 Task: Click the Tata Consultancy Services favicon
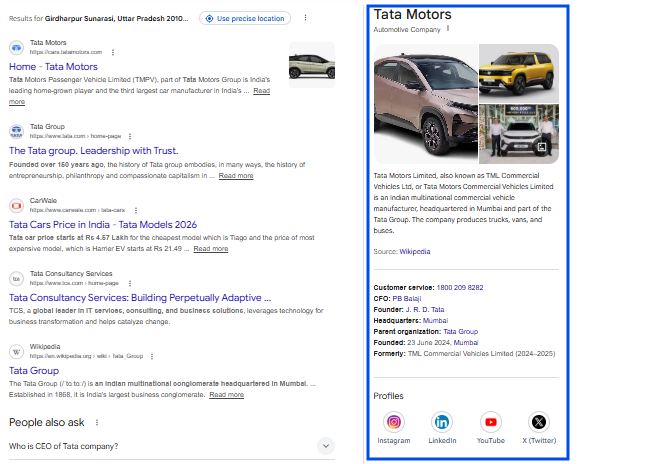[17, 278]
